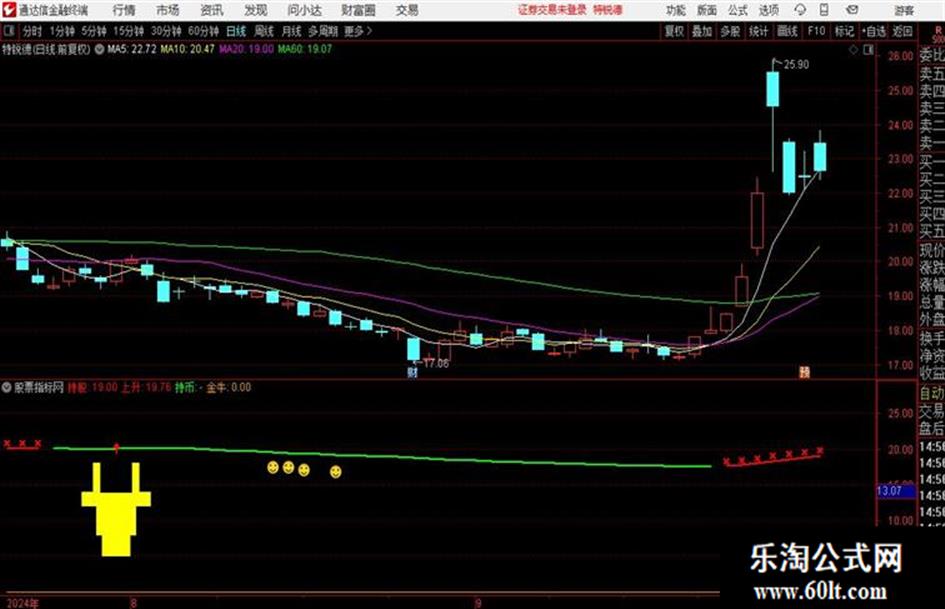Click the 持股: 19.00 indicator value
Image resolution: width=945 pixels, height=609 pixels.
92,387
